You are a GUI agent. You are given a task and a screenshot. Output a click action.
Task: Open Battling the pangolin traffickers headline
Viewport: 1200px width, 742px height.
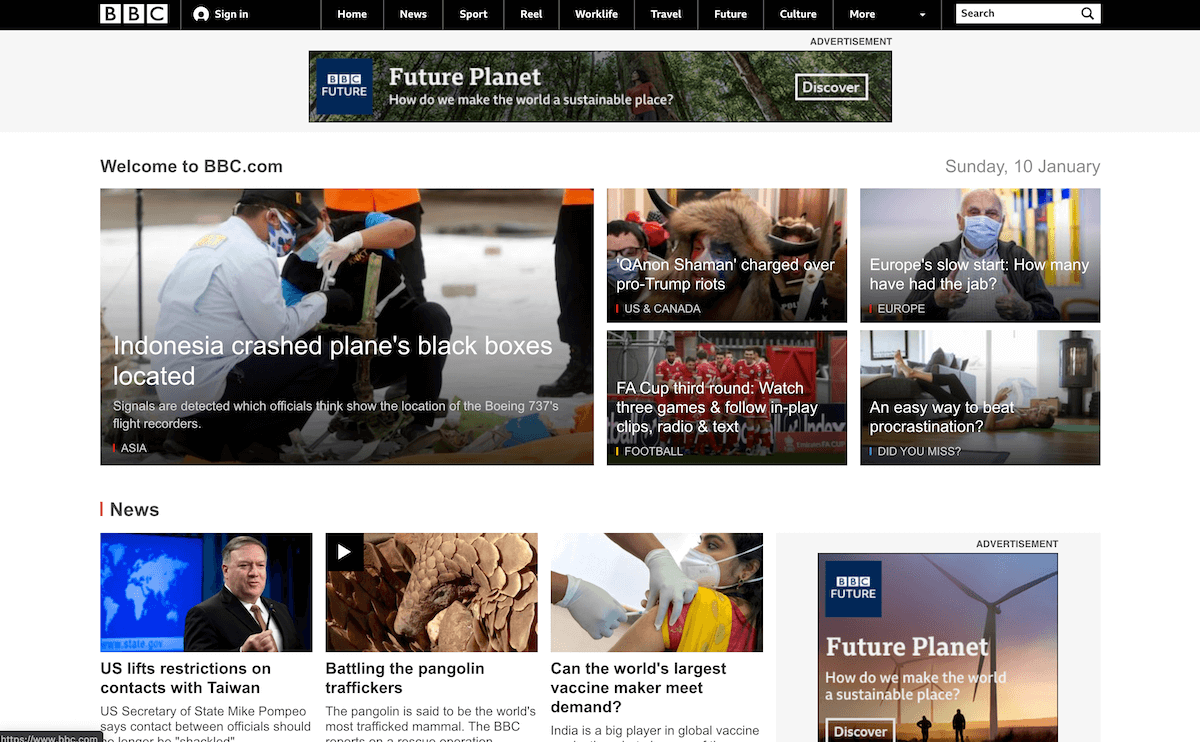pos(405,678)
